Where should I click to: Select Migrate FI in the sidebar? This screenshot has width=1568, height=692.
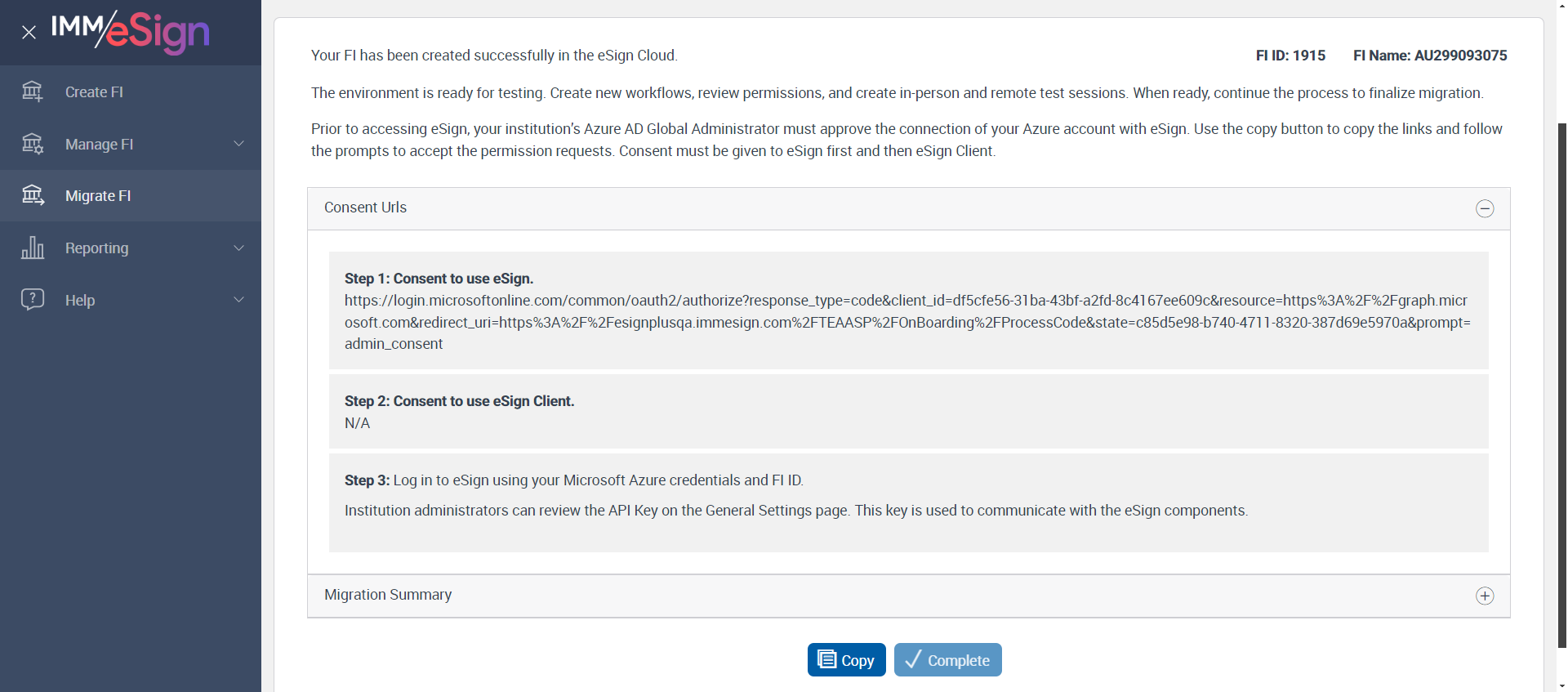coord(98,196)
